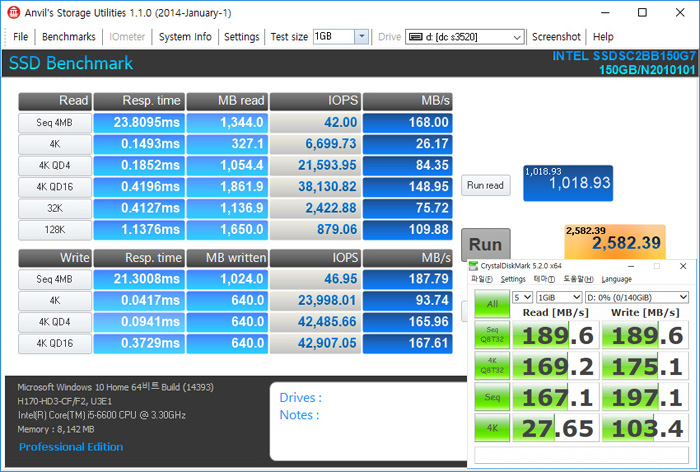This screenshot has width=700, height=472.
Task: Click the Read Seq 4MB row button
Action: 55,123
